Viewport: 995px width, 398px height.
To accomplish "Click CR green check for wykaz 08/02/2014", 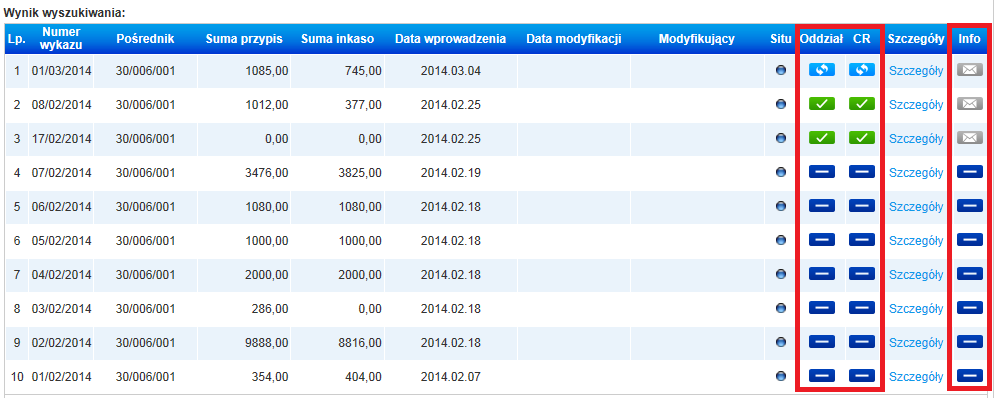I will (862, 104).
